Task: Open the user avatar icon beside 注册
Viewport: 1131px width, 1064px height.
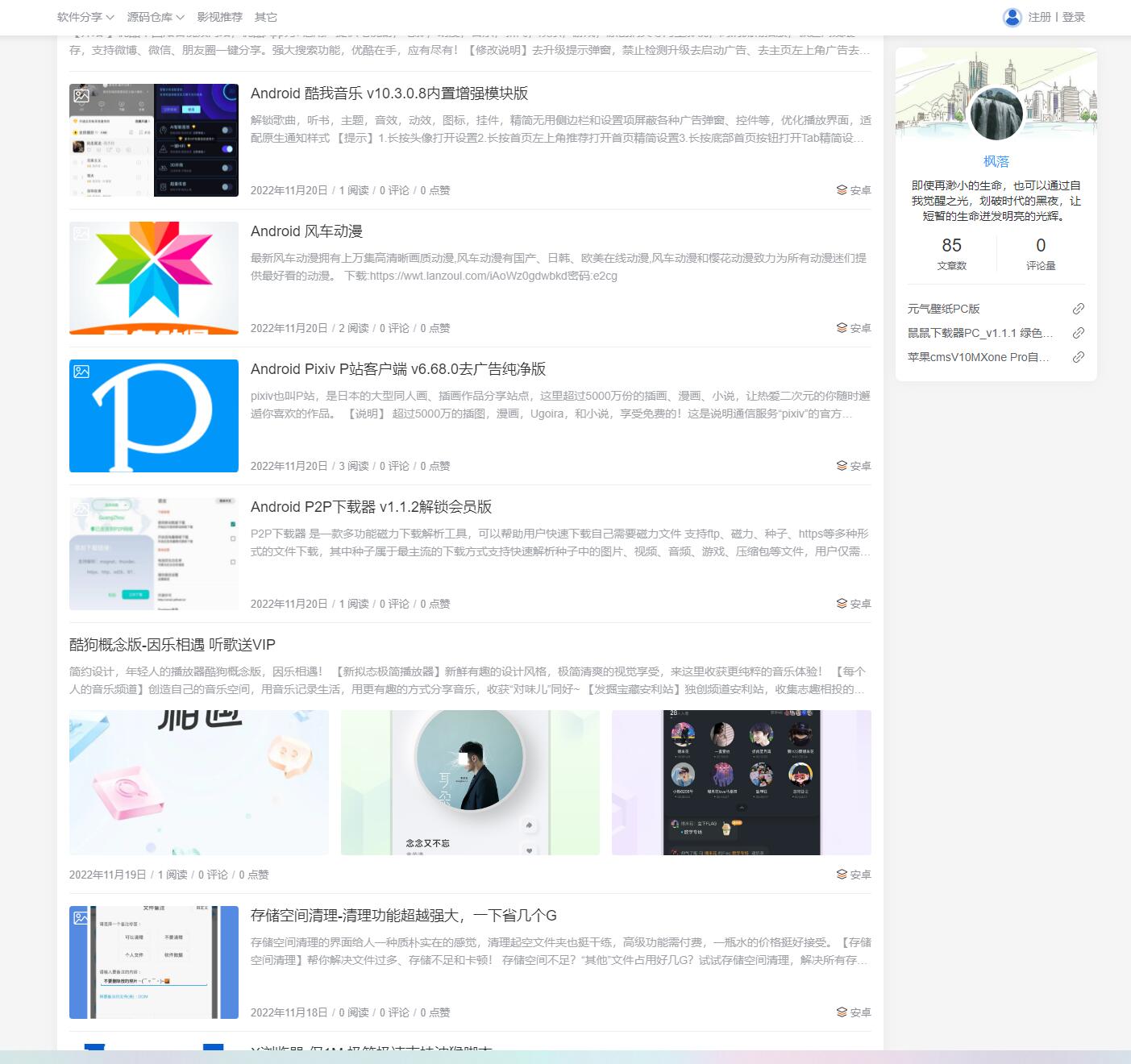Action: click(x=1012, y=17)
